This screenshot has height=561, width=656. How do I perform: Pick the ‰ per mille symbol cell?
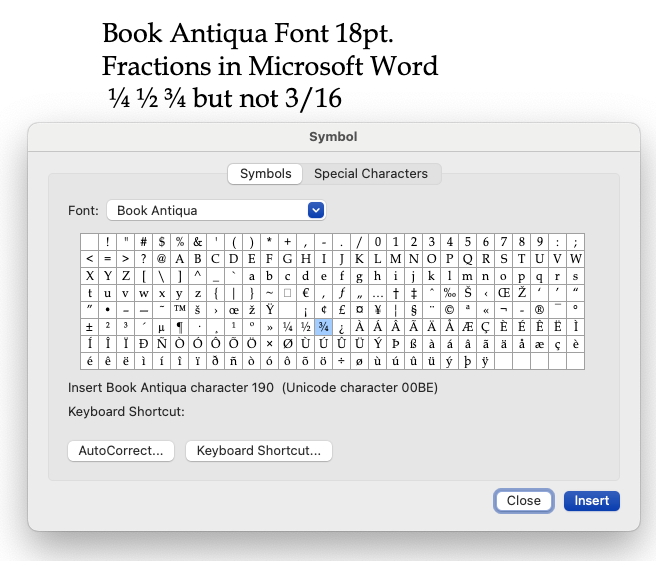point(449,293)
